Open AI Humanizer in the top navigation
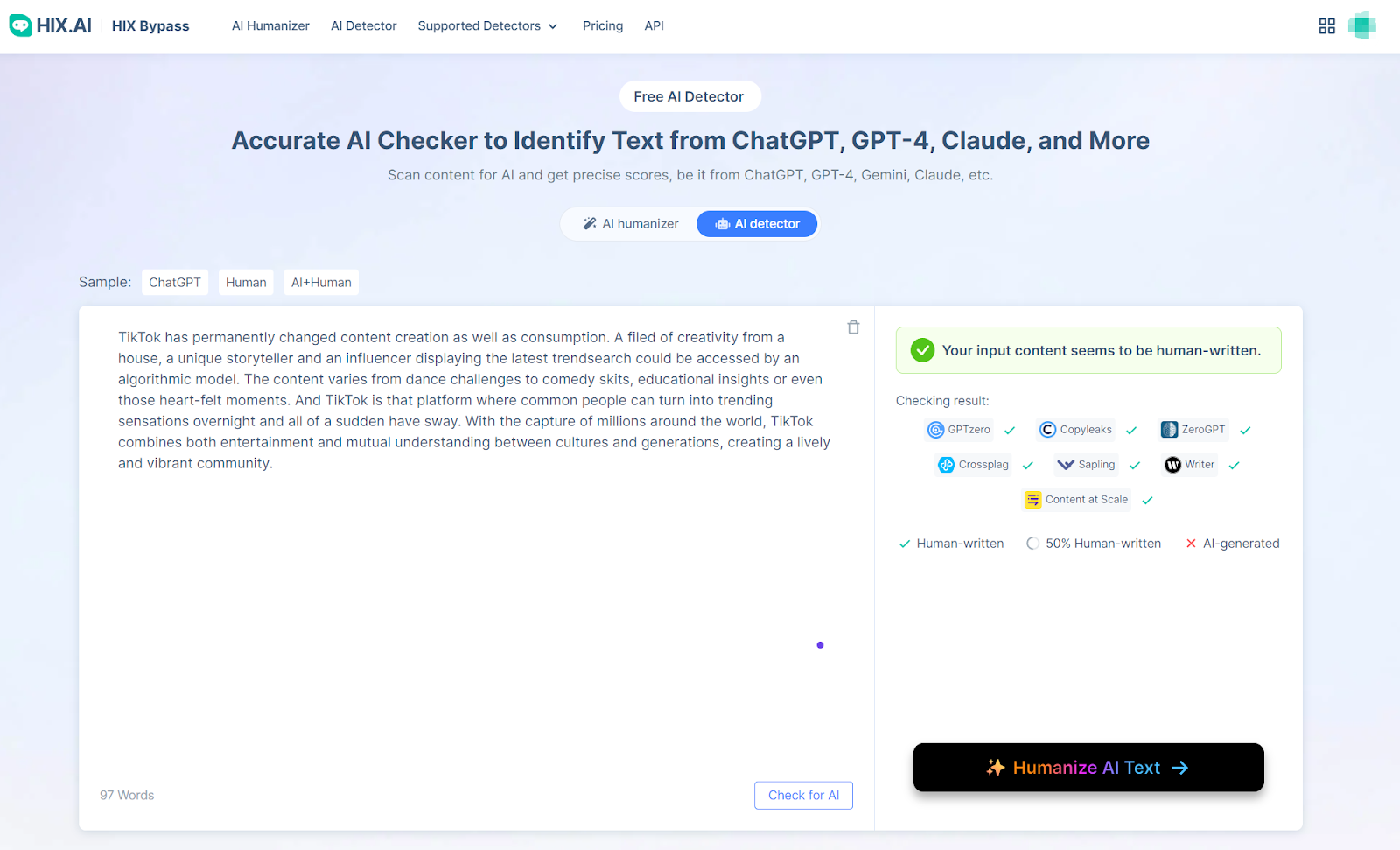This screenshot has width=1400, height=850. [270, 25]
